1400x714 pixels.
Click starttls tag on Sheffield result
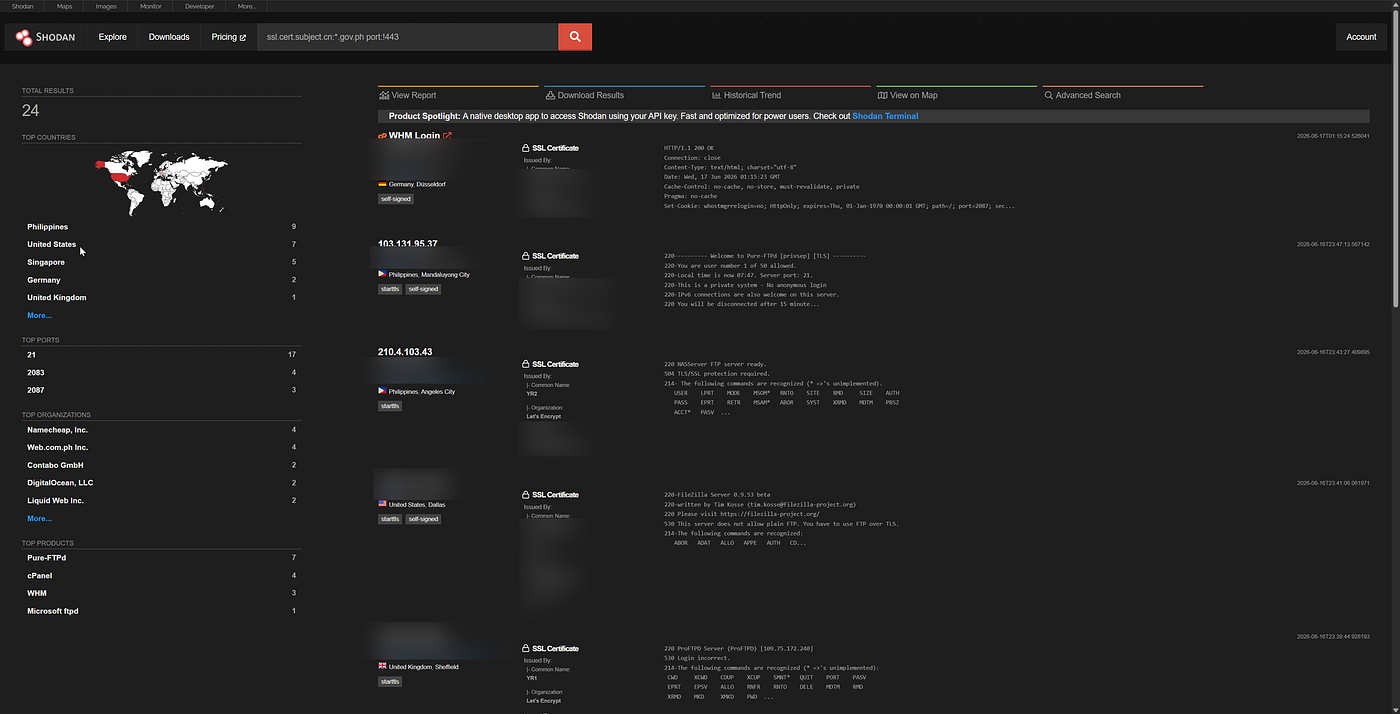click(390, 681)
